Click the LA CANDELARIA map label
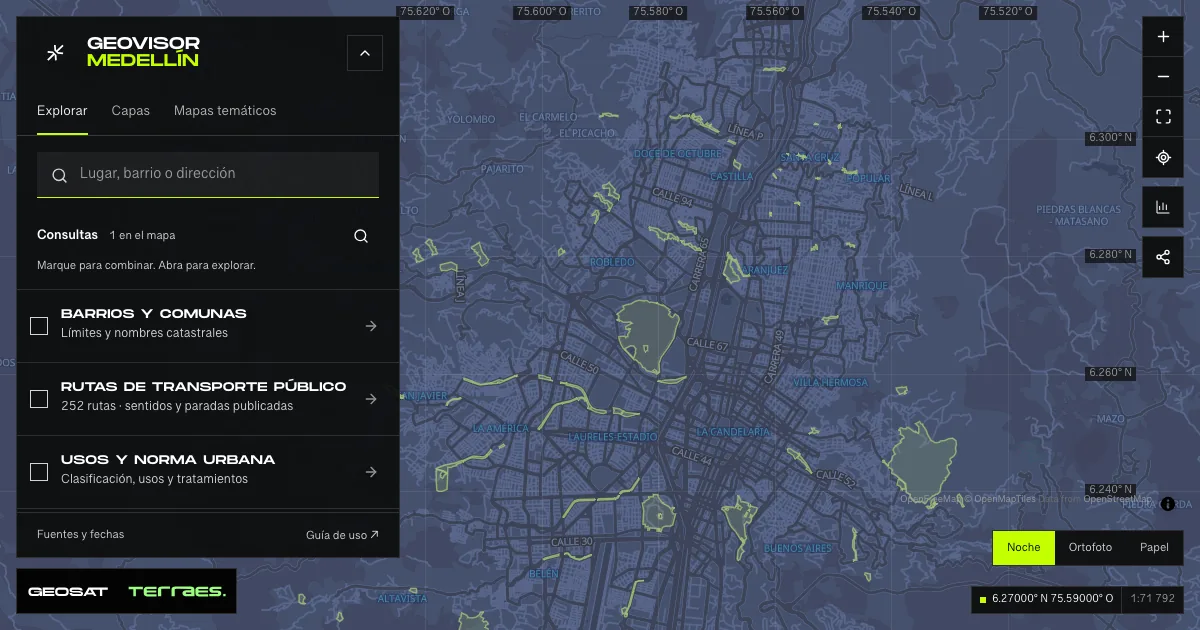 click(734, 432)
